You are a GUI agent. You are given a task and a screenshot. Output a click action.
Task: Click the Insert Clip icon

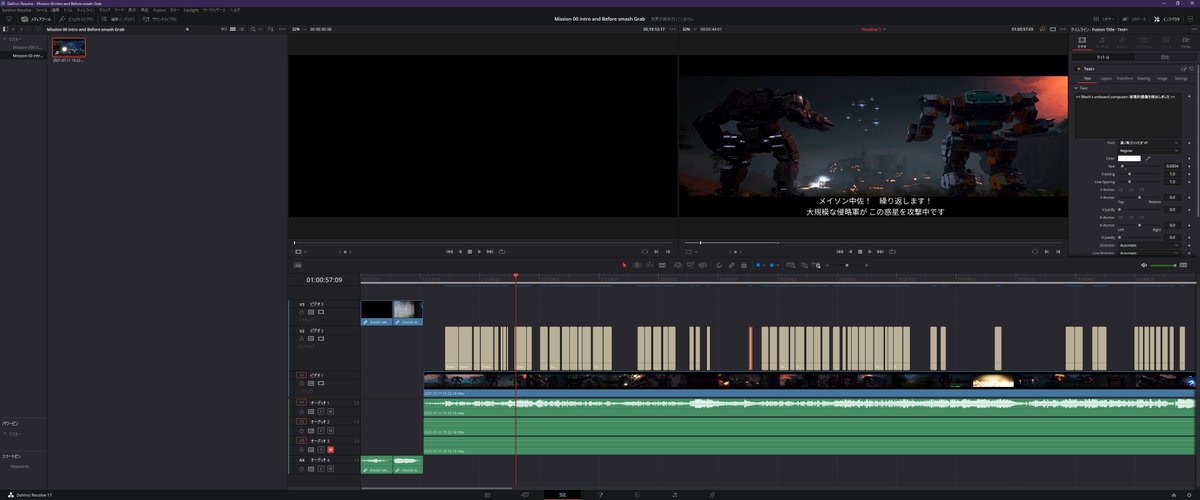(678, 265)
